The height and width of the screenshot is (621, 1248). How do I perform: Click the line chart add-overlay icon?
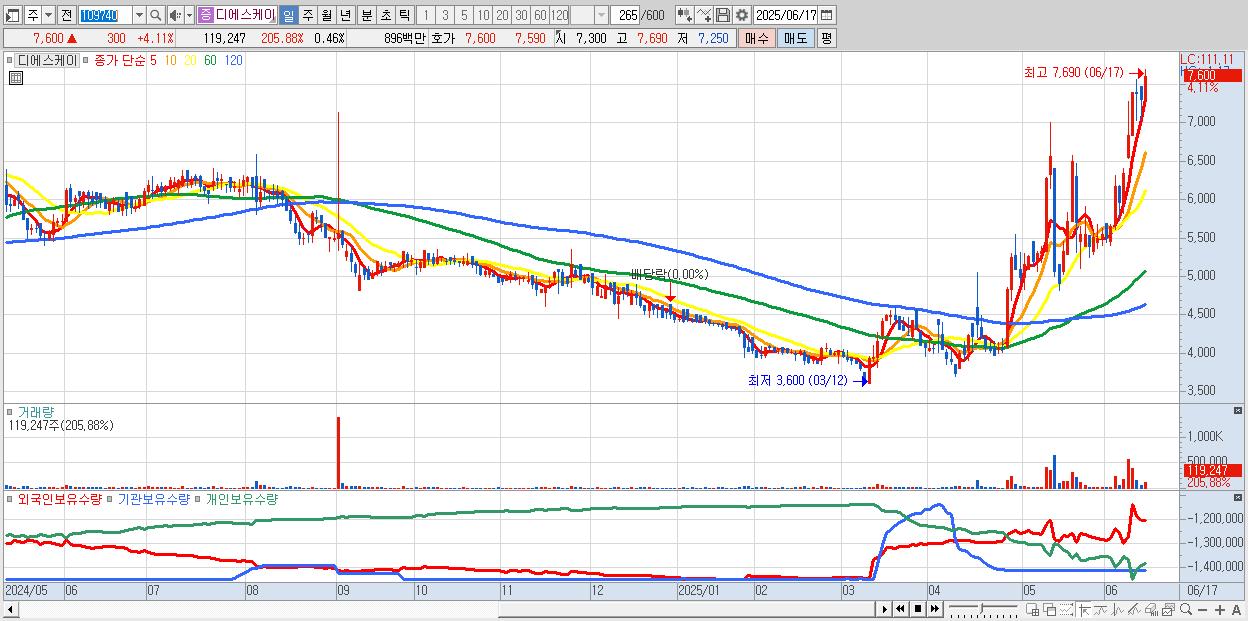704,15
